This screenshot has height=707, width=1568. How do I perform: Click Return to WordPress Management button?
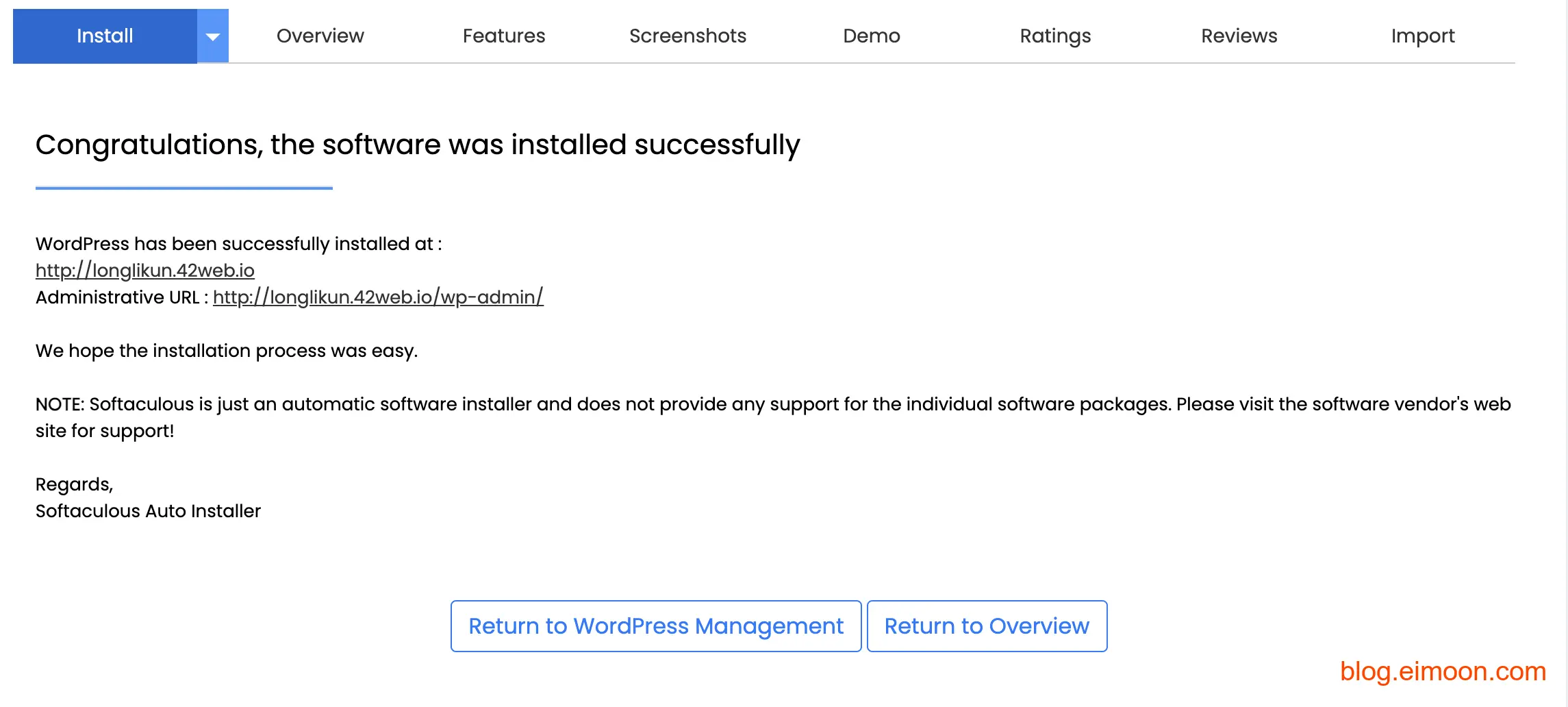pos(655,626)
